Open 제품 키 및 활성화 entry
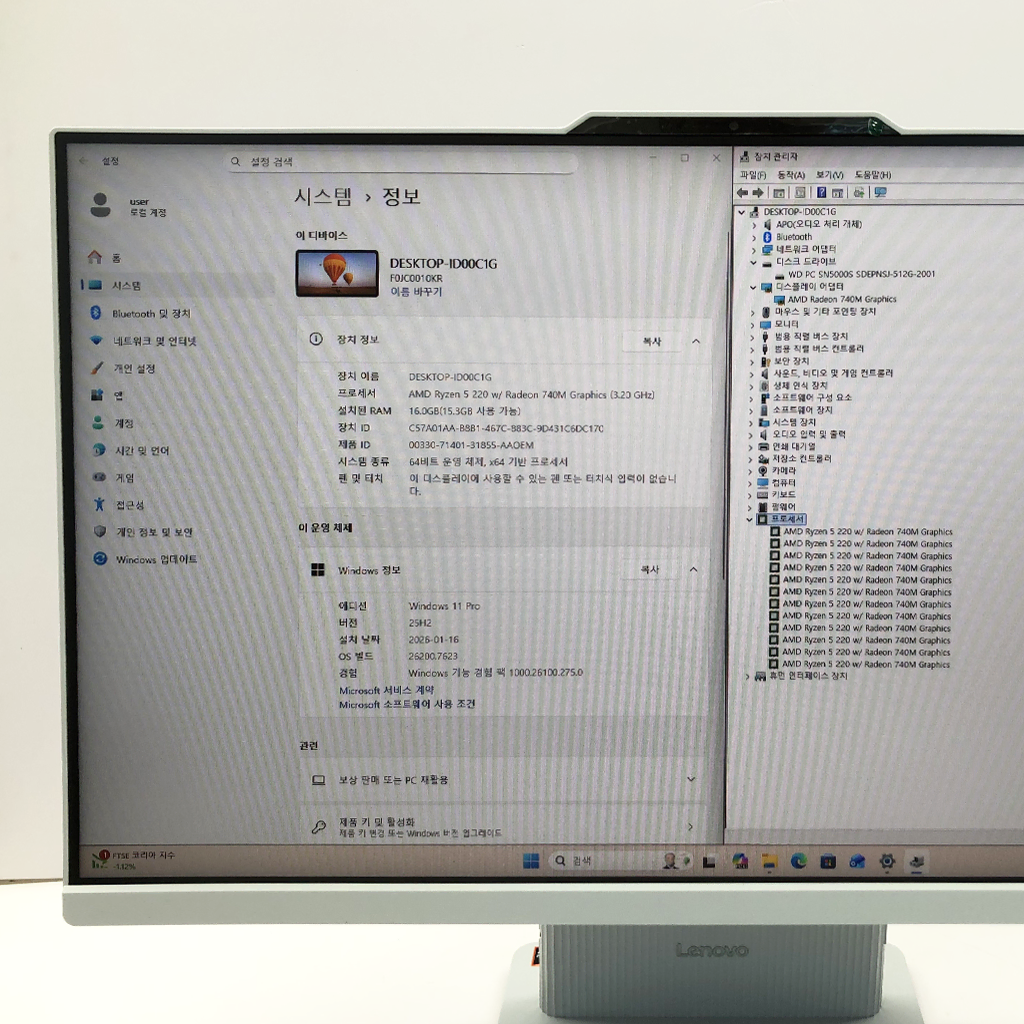 pos(504,827)
